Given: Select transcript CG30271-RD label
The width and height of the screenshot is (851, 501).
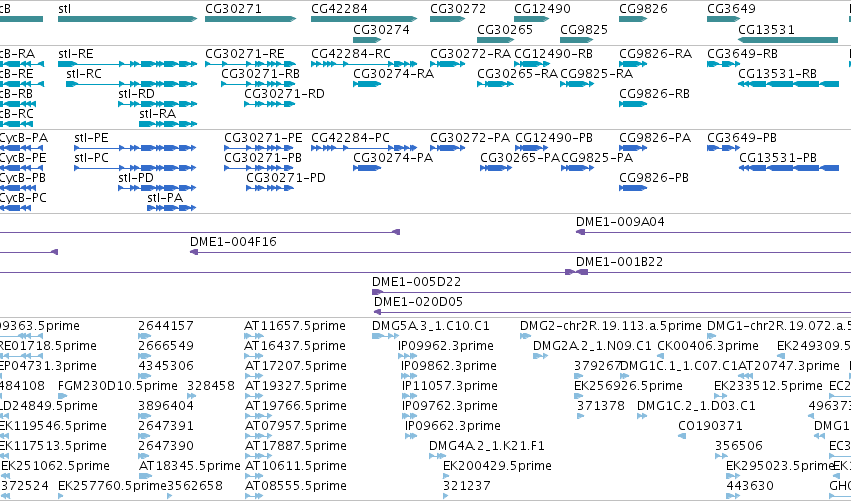Looking at the screenshot, I should [x=284, y=94].
